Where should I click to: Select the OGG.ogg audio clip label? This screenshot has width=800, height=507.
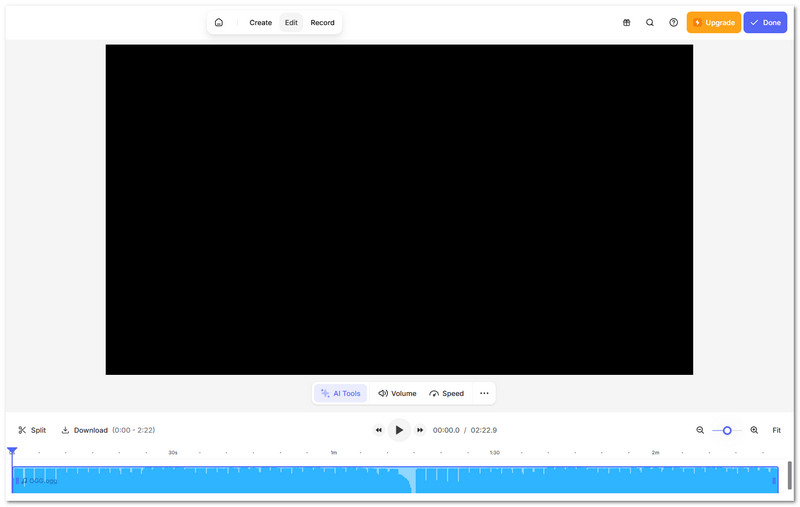40,480
